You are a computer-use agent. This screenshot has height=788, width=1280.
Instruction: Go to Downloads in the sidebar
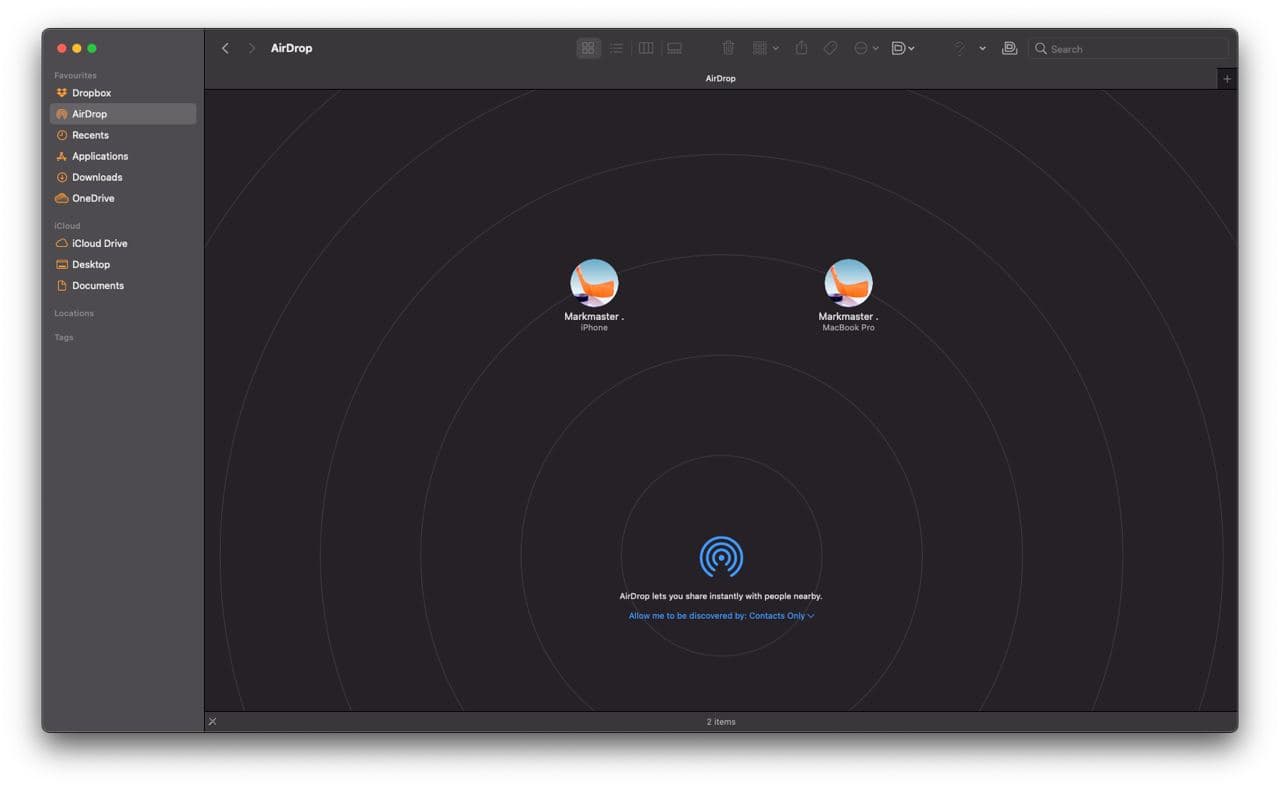click(122, 177)
